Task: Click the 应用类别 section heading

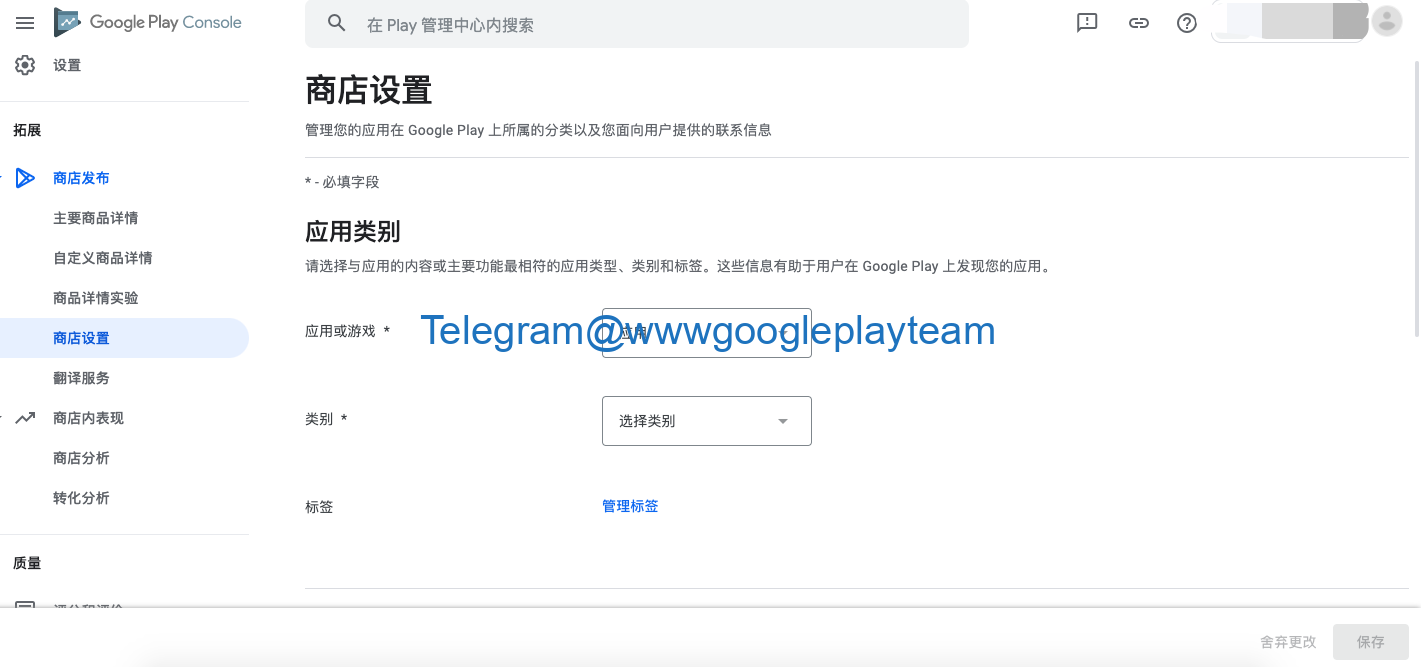Action: click(353, 231)
